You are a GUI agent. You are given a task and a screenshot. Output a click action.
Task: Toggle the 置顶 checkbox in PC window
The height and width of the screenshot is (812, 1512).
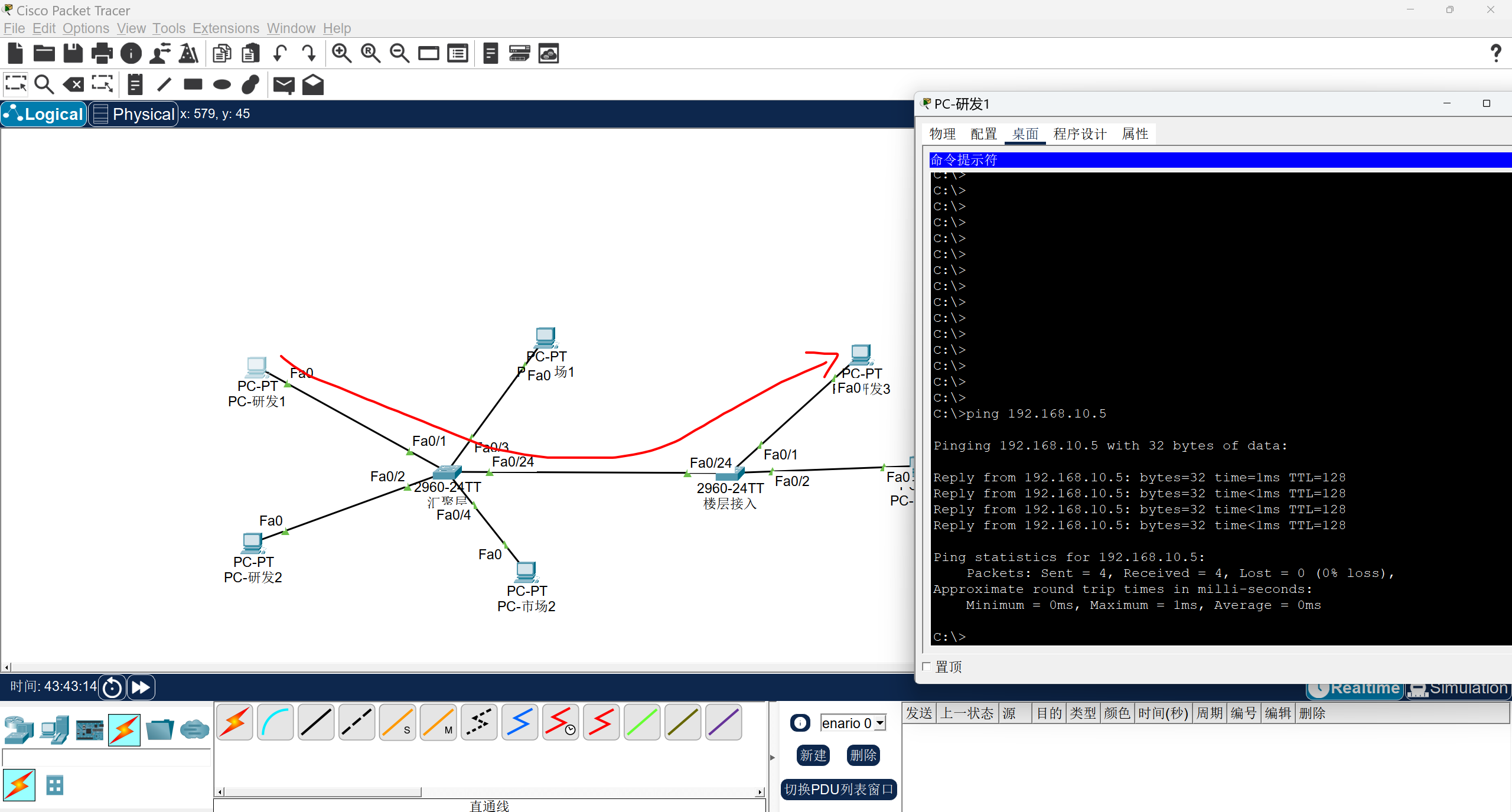pyautogui.click(x=927, y=667)
